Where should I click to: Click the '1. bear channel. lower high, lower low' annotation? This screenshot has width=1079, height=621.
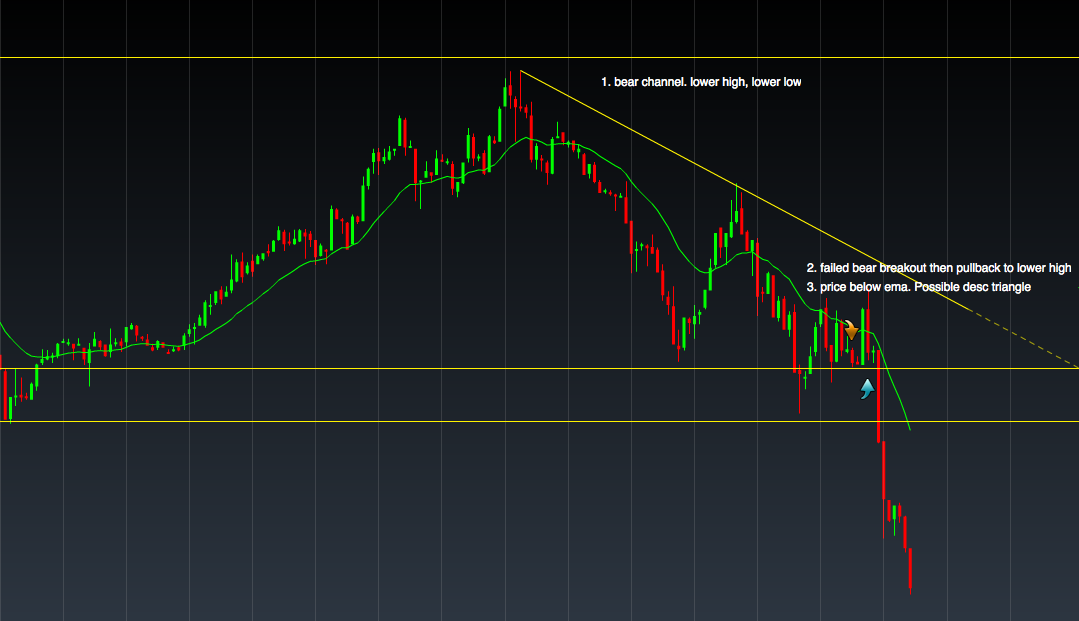[x=701, y=82]
